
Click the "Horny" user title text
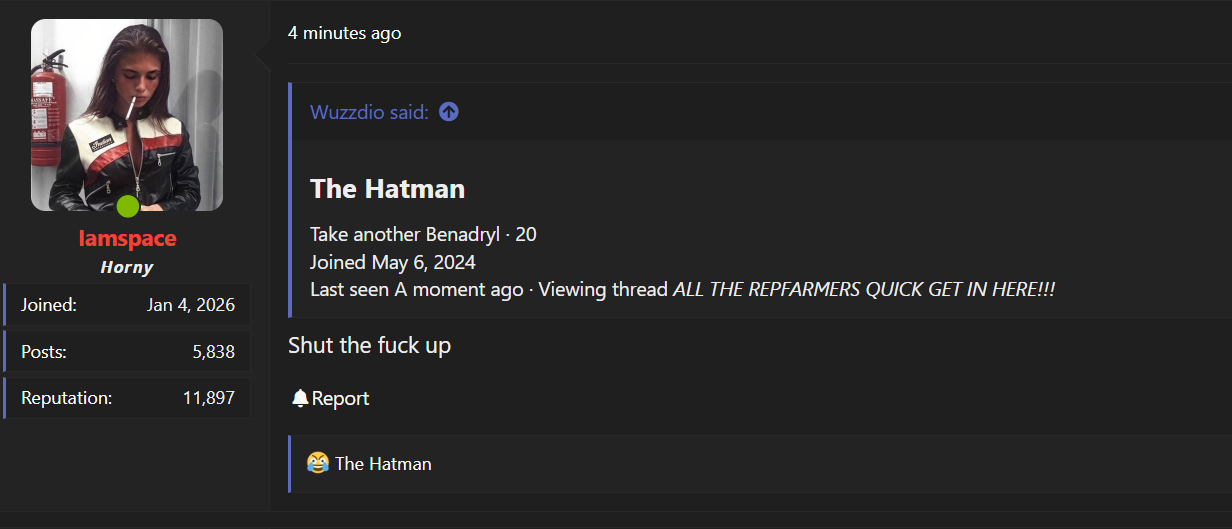point(127,267)
